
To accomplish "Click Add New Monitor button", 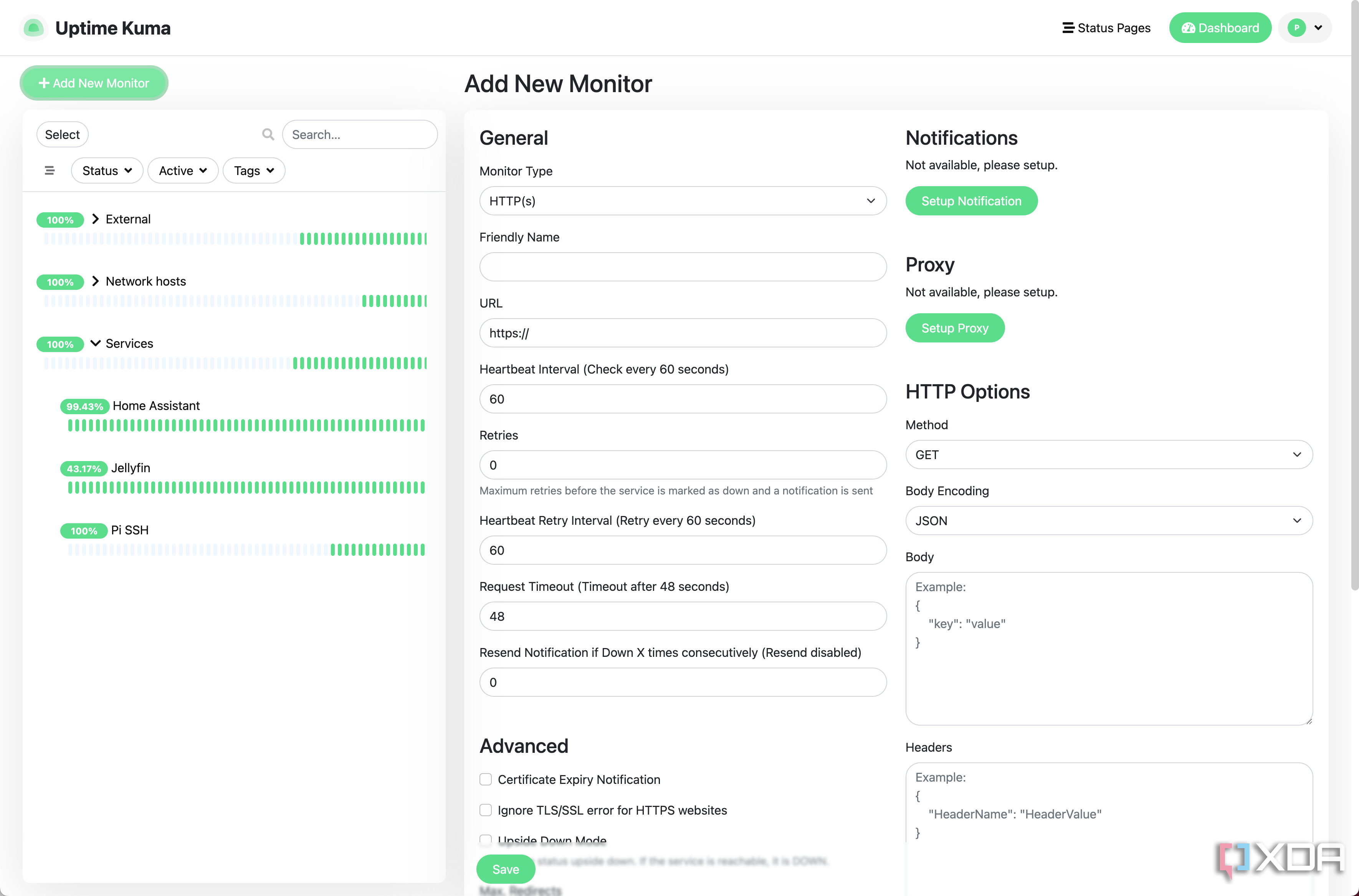I will tap(94, 83).
